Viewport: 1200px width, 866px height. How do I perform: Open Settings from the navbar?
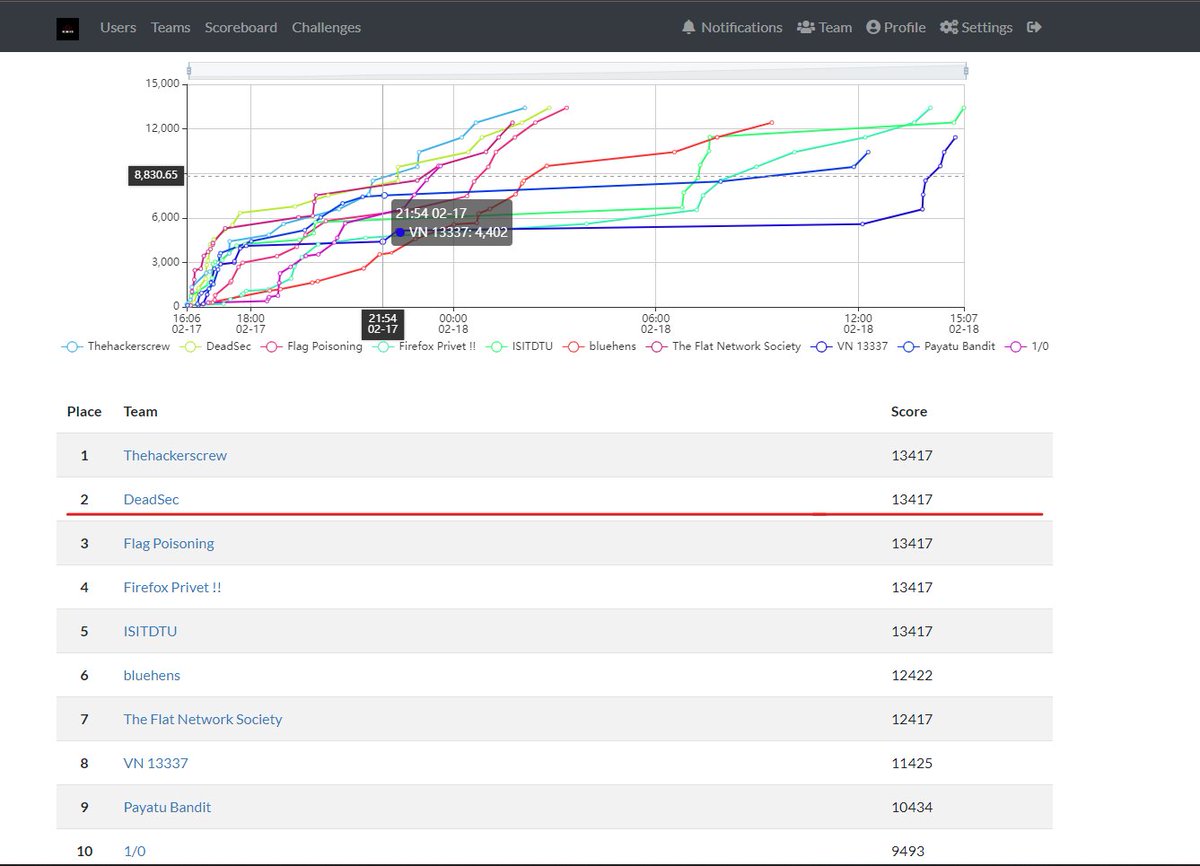[976, 27]
